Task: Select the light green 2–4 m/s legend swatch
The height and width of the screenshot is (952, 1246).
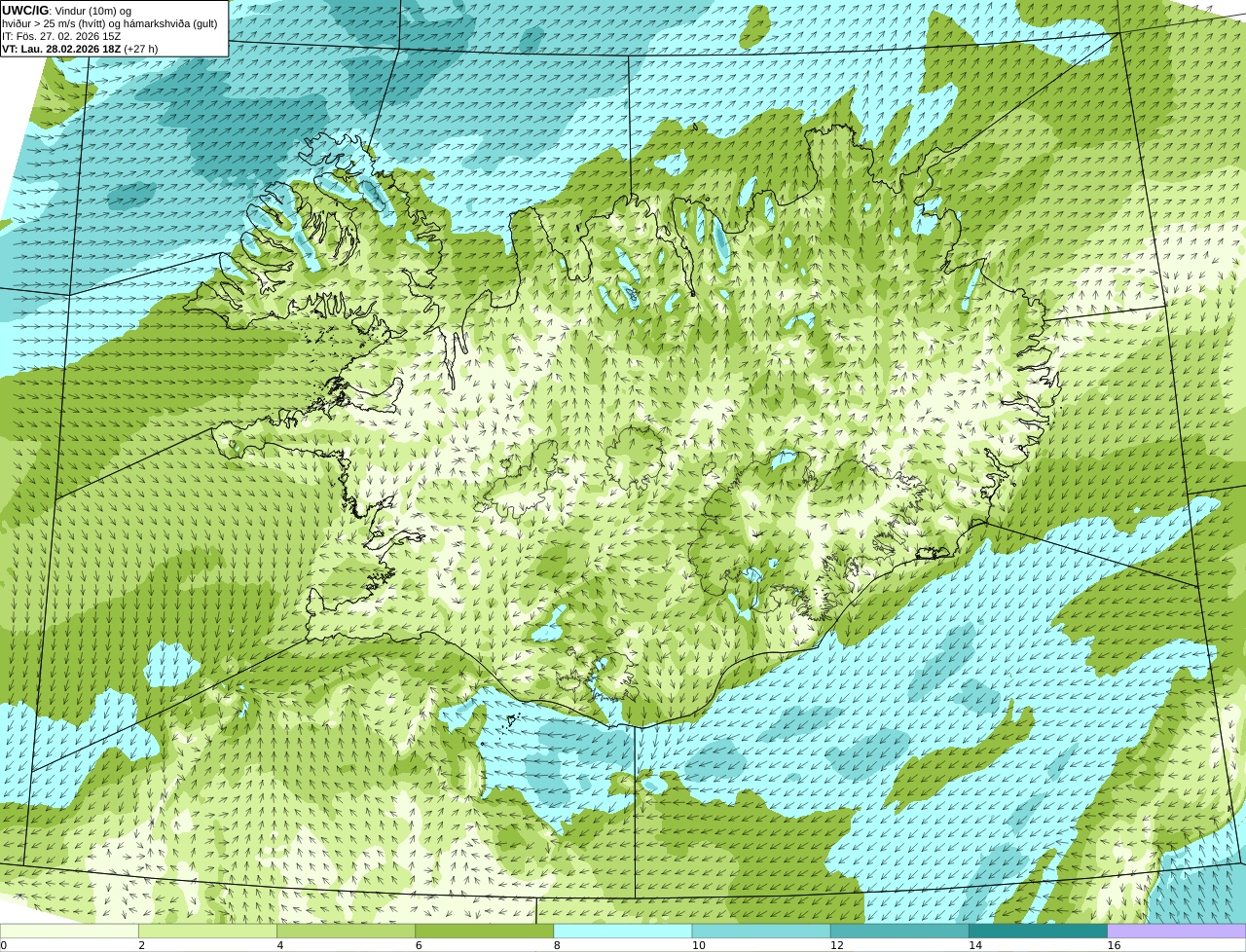Action: click(208, 932)
